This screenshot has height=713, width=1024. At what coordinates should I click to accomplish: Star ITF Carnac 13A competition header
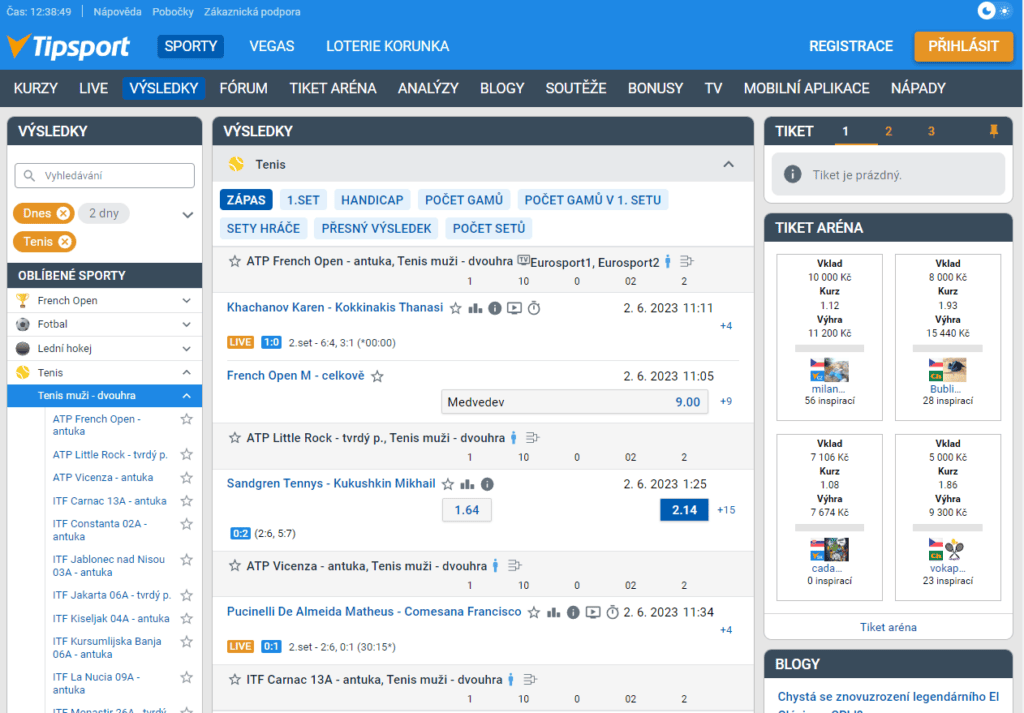point(234,680)
